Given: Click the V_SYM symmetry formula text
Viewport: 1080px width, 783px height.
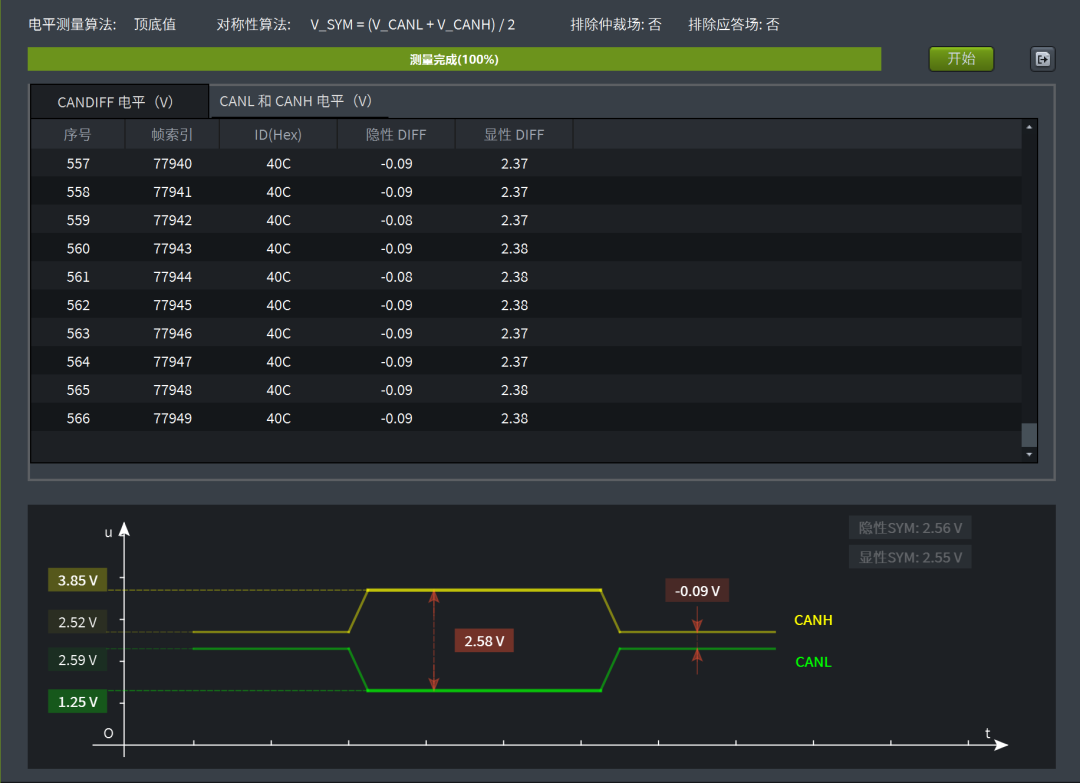Looking at the screenshot, I should [x=412, y=24].
